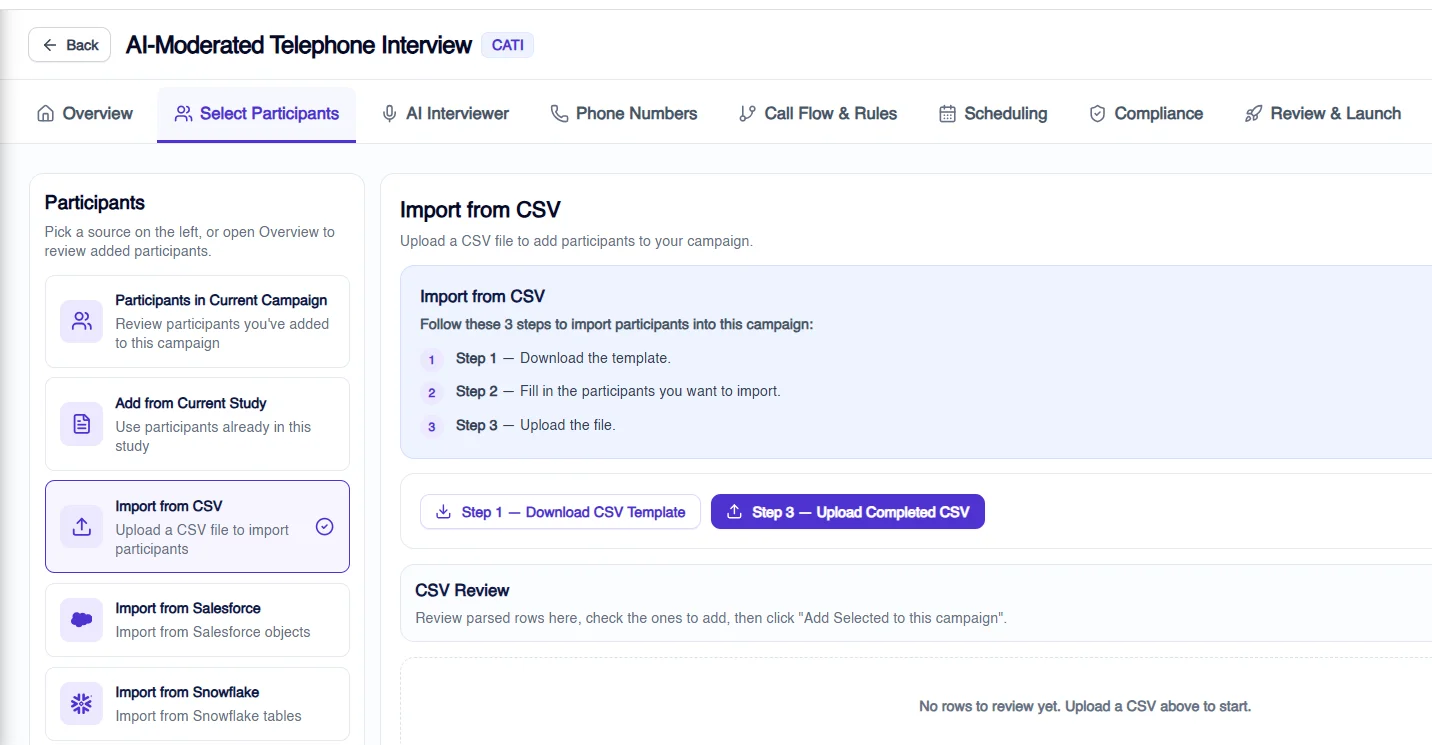Click the Salesforce cloud icon
Viewport: 1432px width, 745px height.
tap(81, 620)
